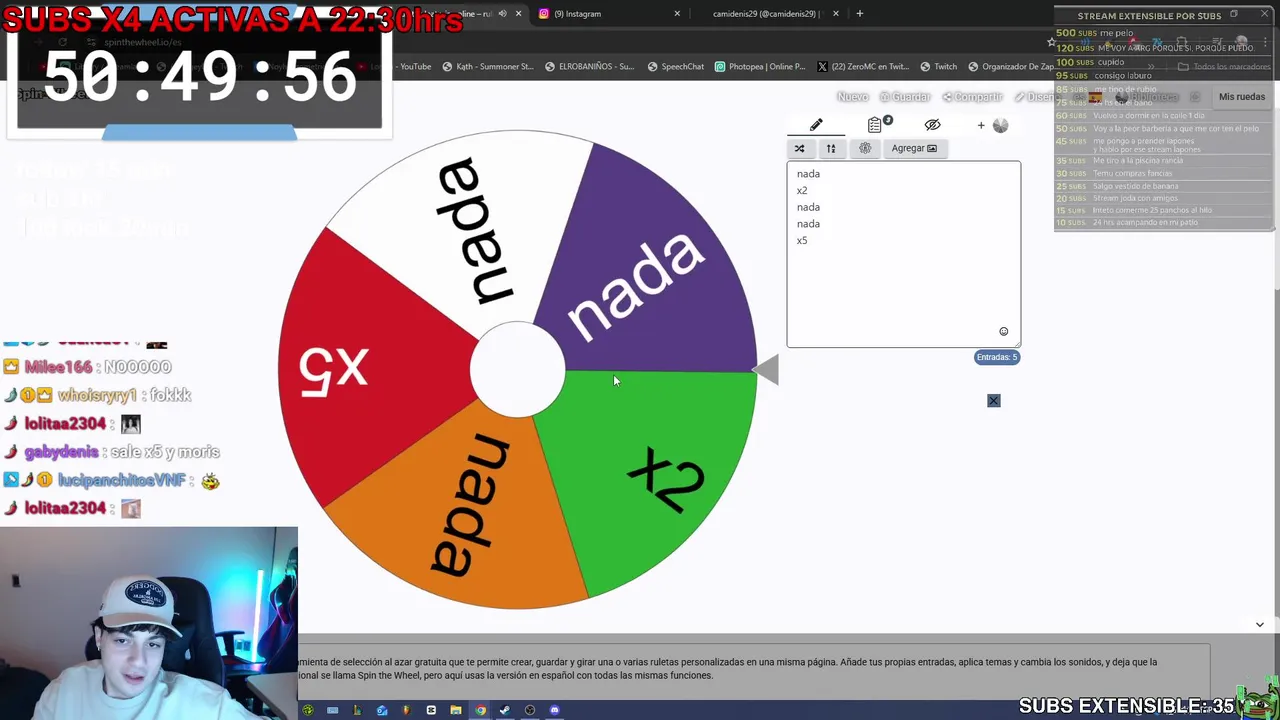Click the Entradas: 5 counter badge
The image size is (1280, 720).
coord(997,357)
